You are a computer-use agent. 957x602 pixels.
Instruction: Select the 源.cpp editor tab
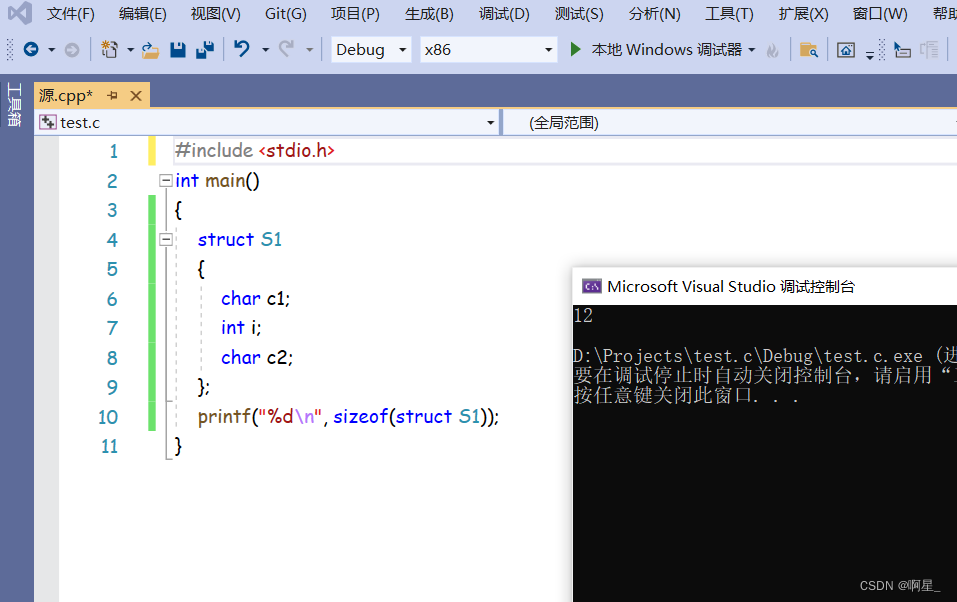(x=66, y=96)
